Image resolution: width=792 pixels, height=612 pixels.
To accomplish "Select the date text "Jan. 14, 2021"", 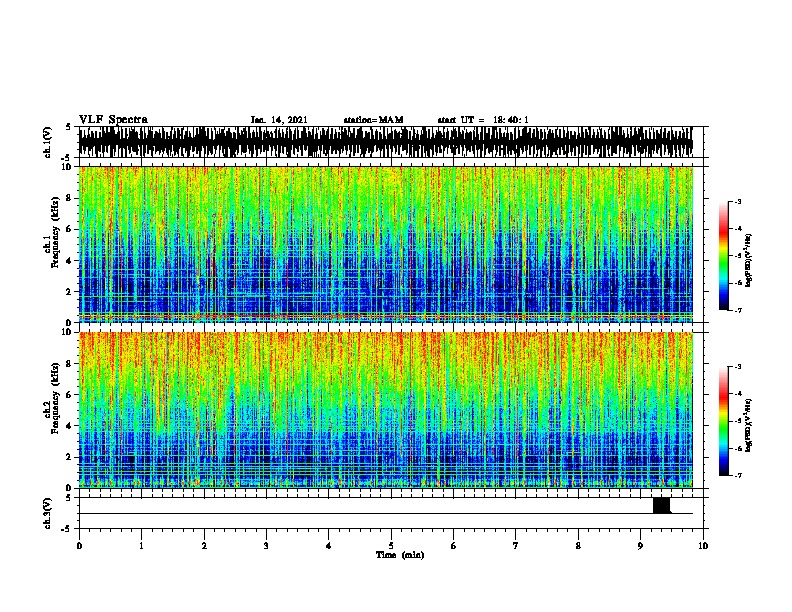I will (x=279, y=120).
